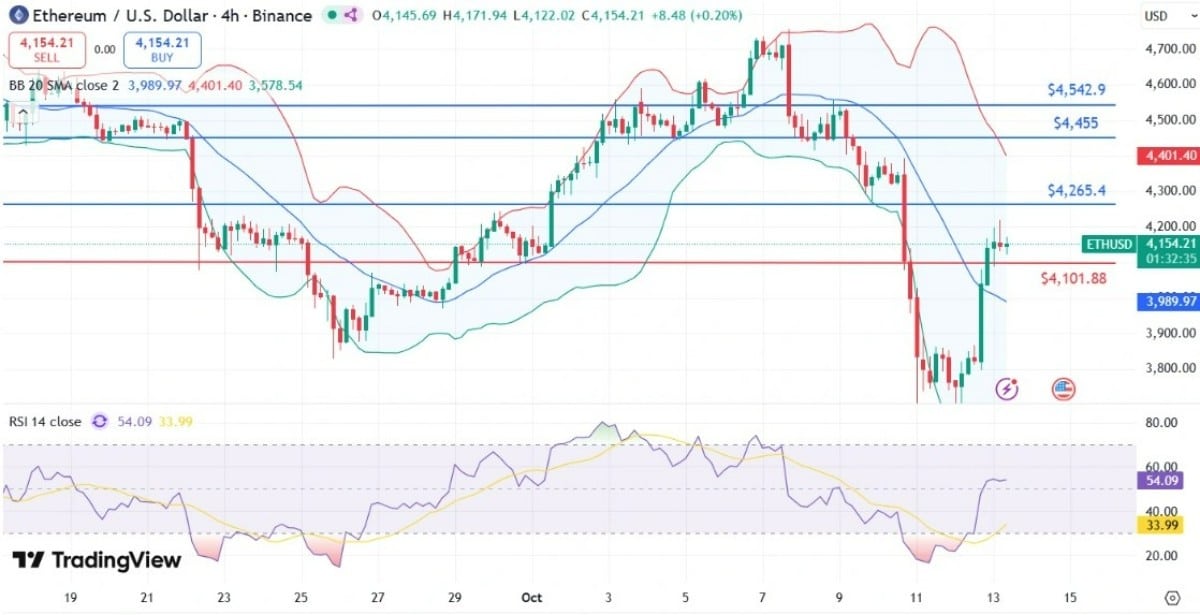Click the red 4,401.40 upper band price tag
The width and height of the screenshot is (1200, 615).
(1168, 156)
